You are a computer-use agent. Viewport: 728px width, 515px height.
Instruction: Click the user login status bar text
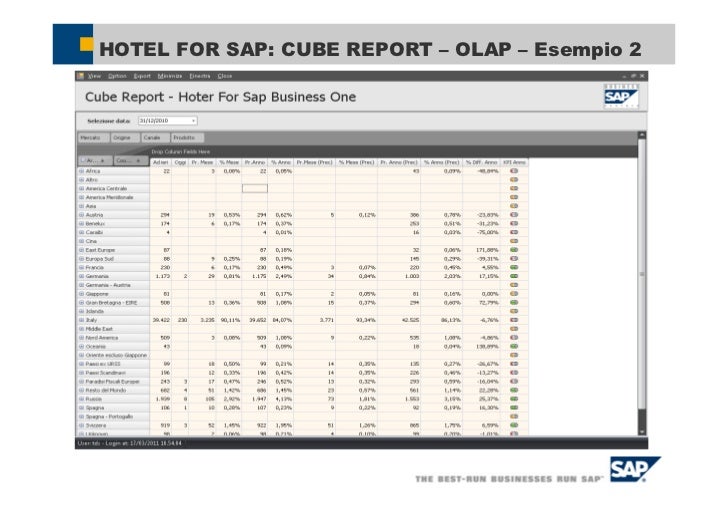tap(130, 443)
